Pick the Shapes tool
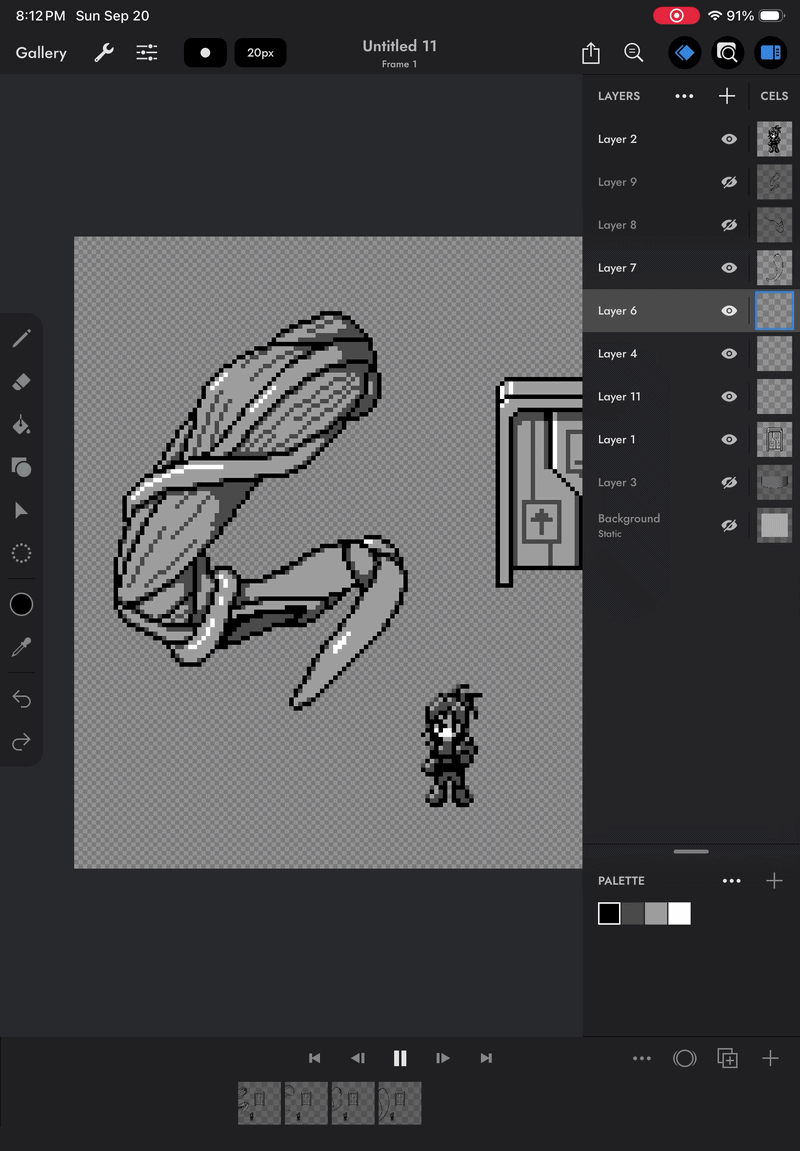 point(21,468)
